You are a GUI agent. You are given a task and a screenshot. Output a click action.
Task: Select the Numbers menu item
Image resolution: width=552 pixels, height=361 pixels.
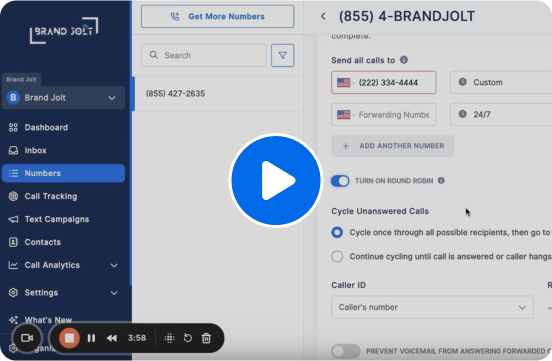[63, 173]
